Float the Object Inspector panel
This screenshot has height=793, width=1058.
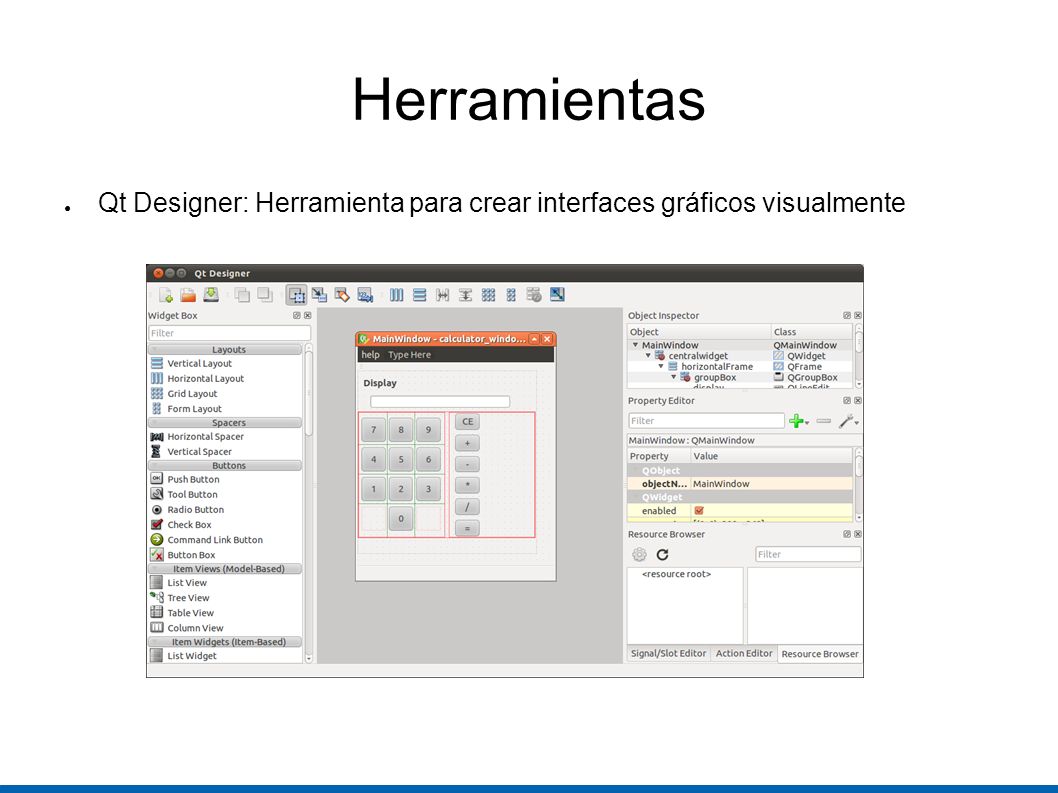tap(847, 315)
